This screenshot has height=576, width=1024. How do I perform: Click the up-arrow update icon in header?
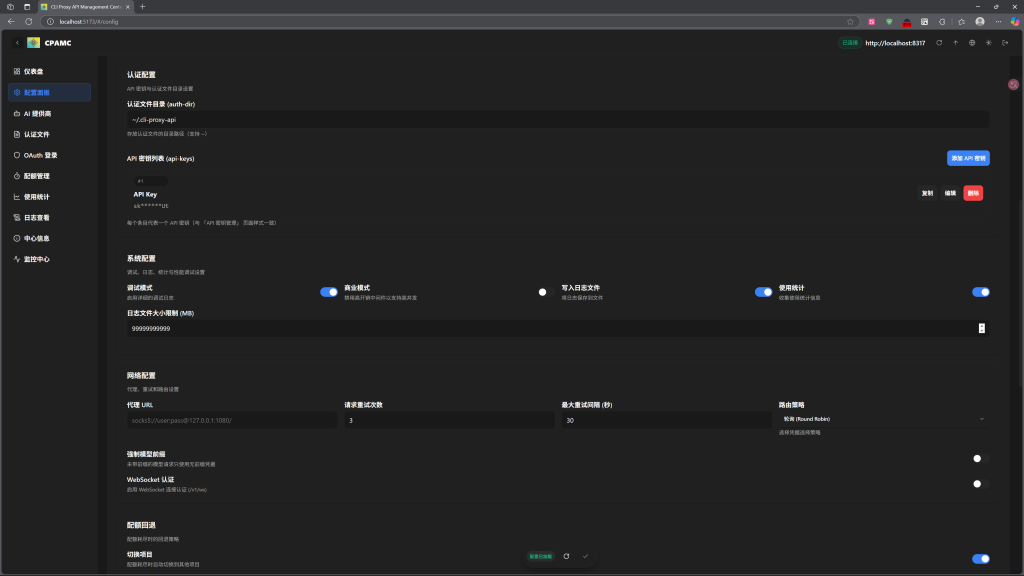coord(955,42)
